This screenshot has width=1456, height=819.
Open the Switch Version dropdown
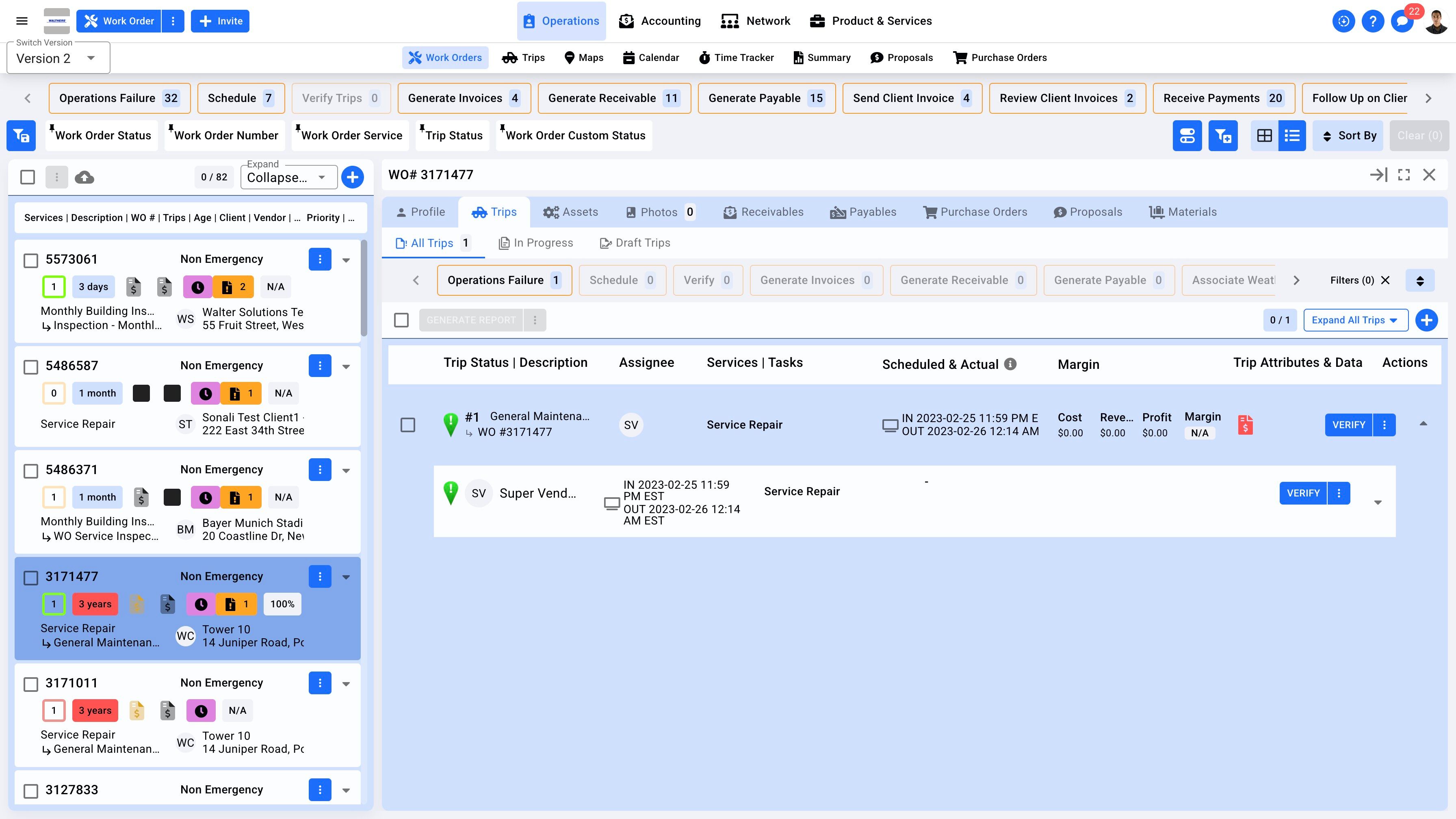[58, 59]
